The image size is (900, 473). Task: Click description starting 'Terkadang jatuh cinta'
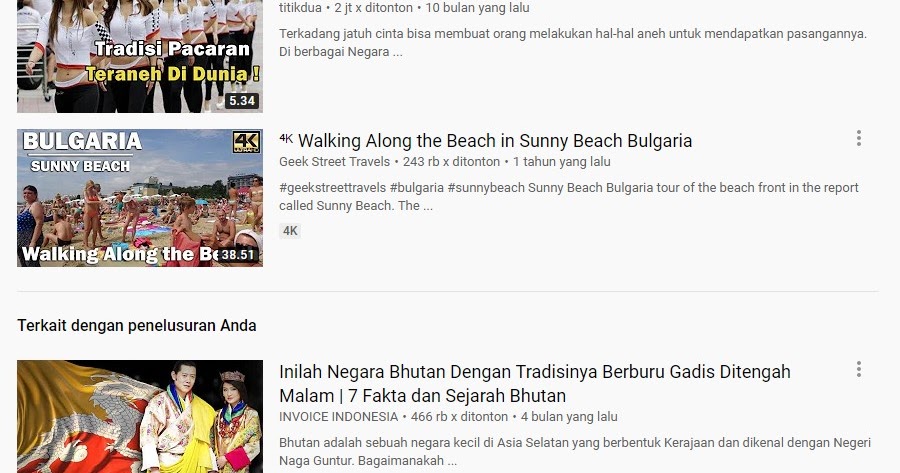[573, 42]
